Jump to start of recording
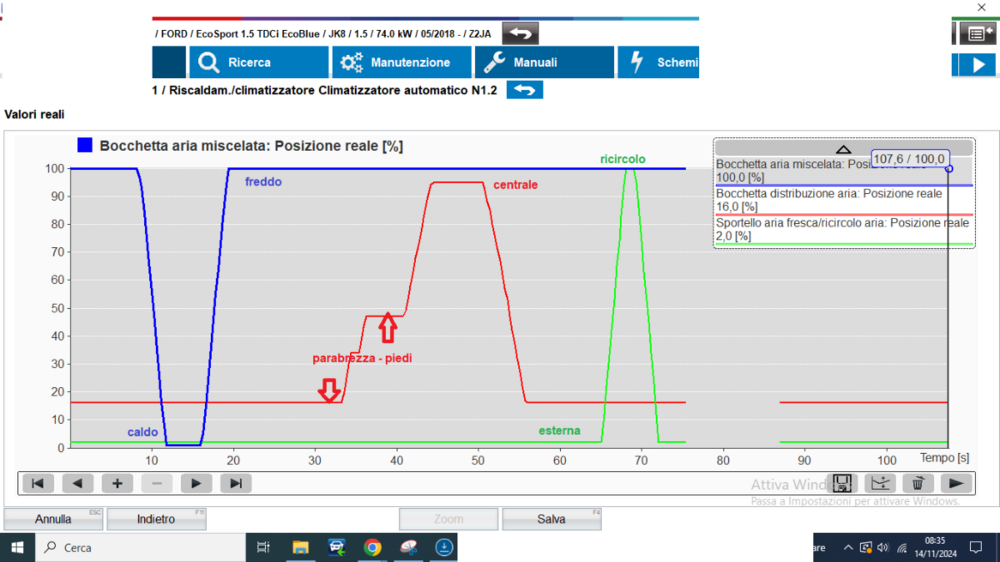This screenshot has height=562, width=1000. [x=38, y=483]
